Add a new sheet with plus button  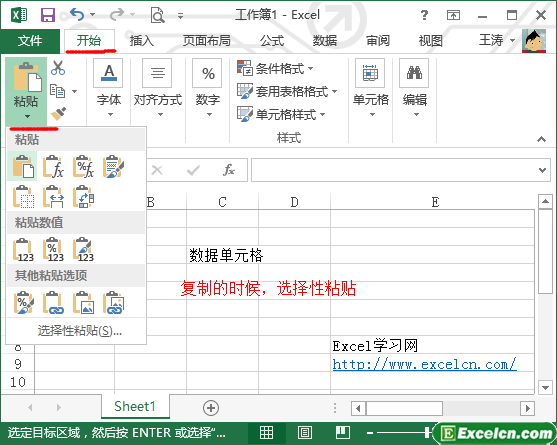pos(211,408)
